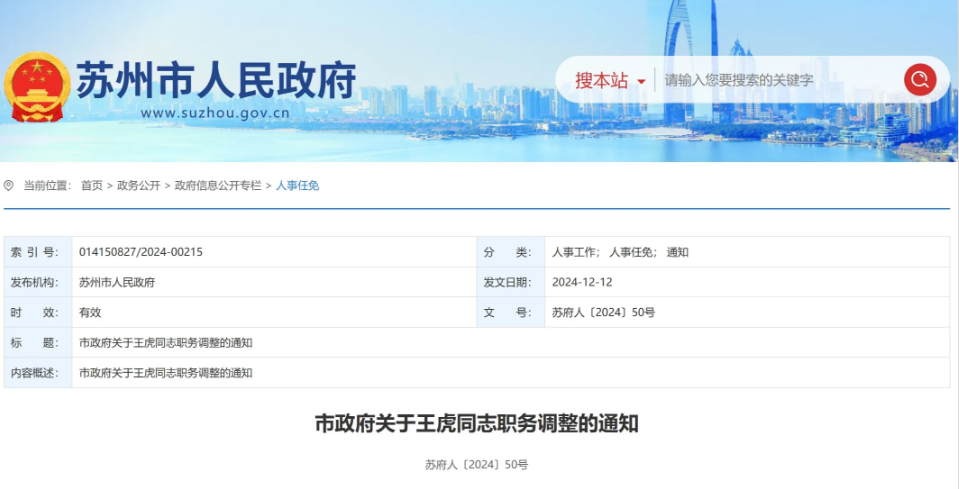Viewport: 959px width, 489px height.
Task: Click the location pin icon by 当前位置
Action: (x=9, y=185)
